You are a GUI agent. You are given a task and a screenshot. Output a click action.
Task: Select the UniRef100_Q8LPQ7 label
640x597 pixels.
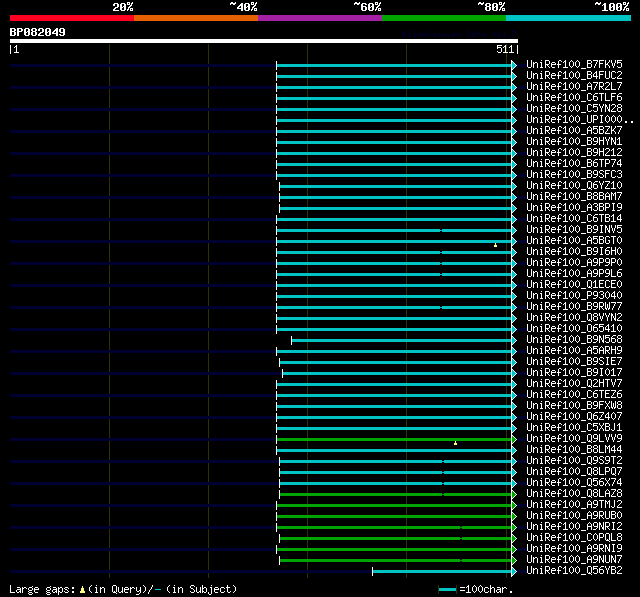574,472
